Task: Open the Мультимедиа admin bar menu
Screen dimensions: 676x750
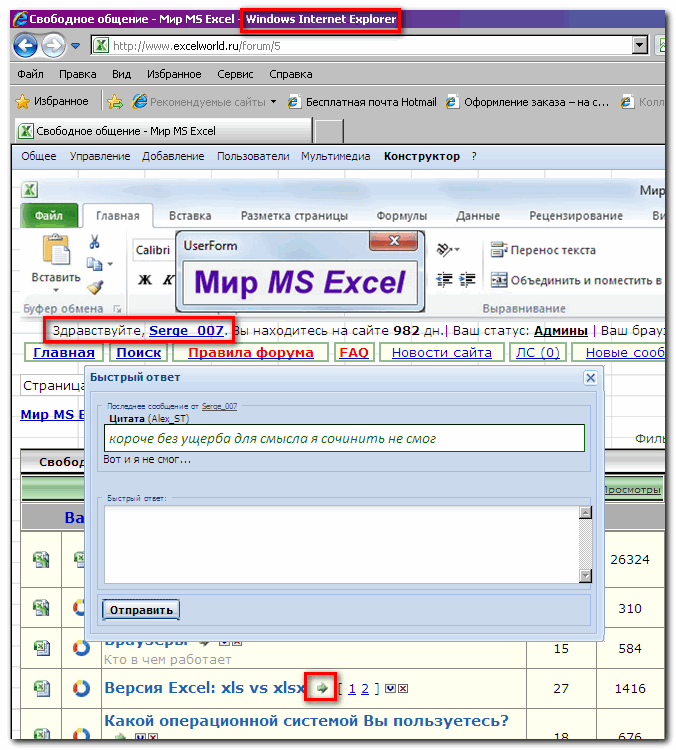Action: pos(335,156)
